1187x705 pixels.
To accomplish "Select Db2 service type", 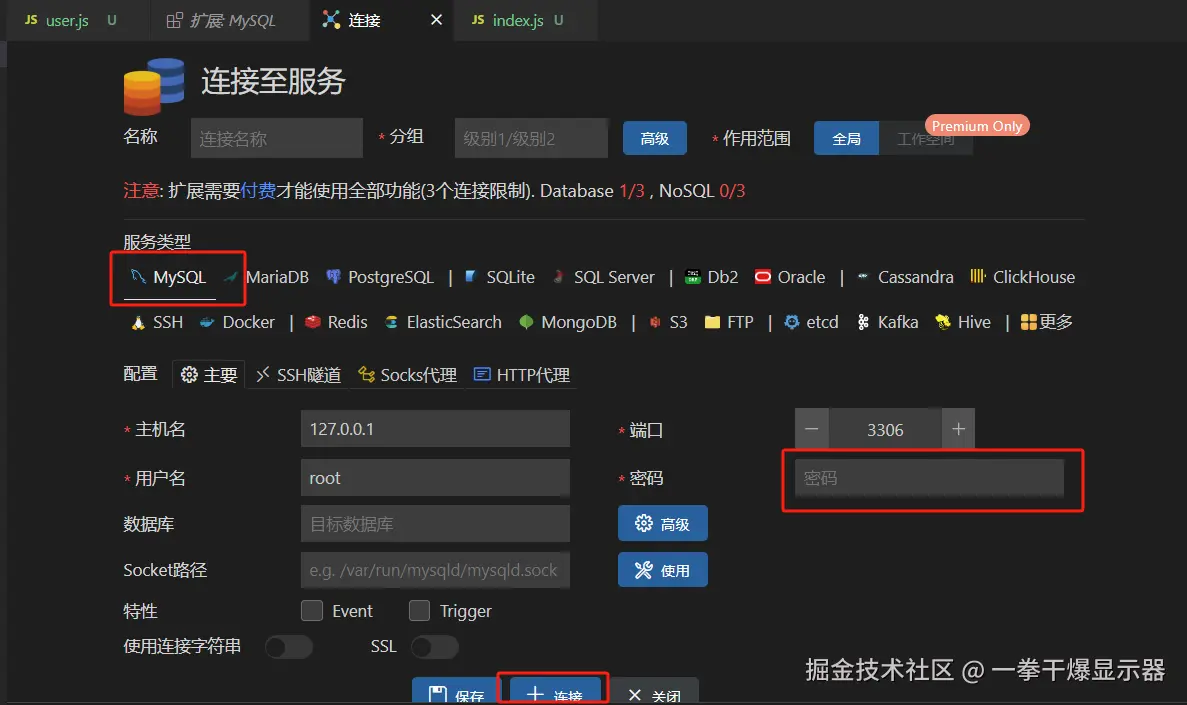I will click(712, 277).
